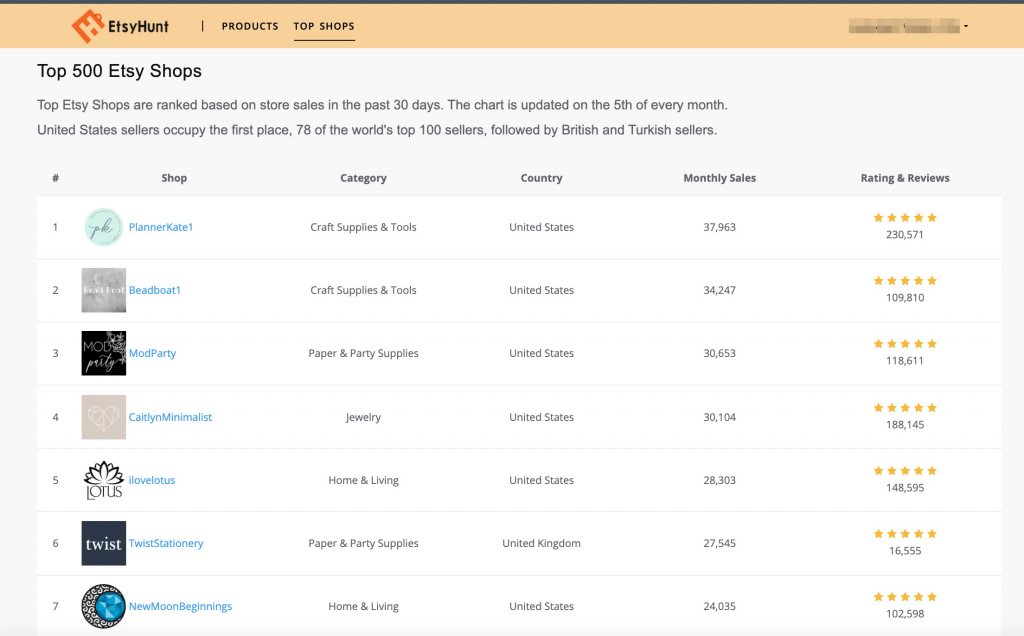Click the star rating for ModParty

point(905,343)
